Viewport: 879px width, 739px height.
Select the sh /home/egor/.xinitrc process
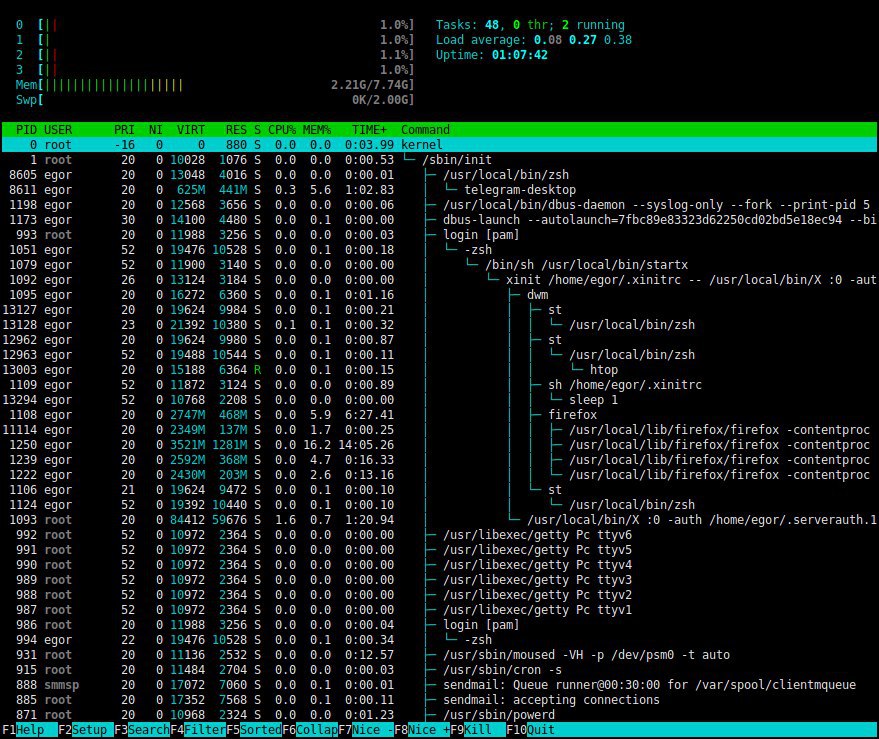[x=440, y=385]
